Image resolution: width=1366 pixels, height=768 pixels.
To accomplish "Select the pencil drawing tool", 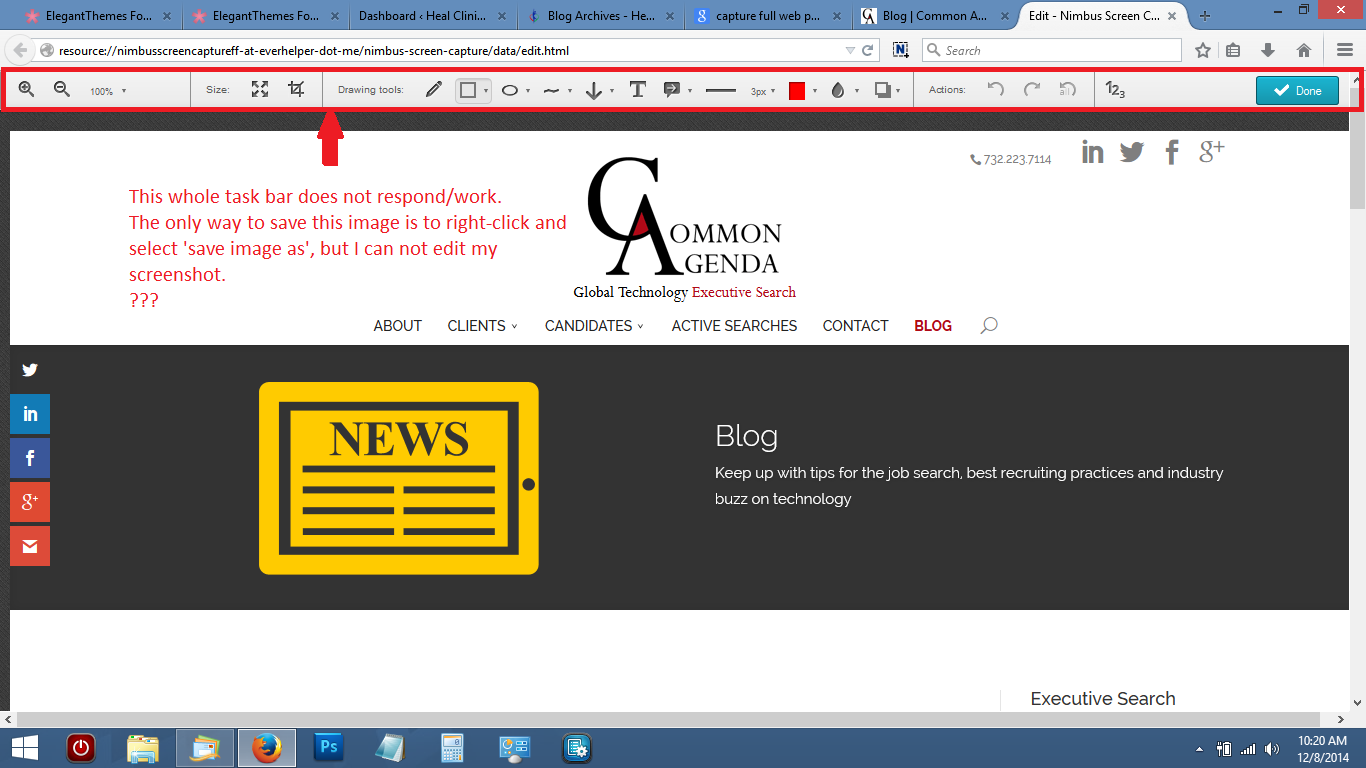I will pos(433,90).
